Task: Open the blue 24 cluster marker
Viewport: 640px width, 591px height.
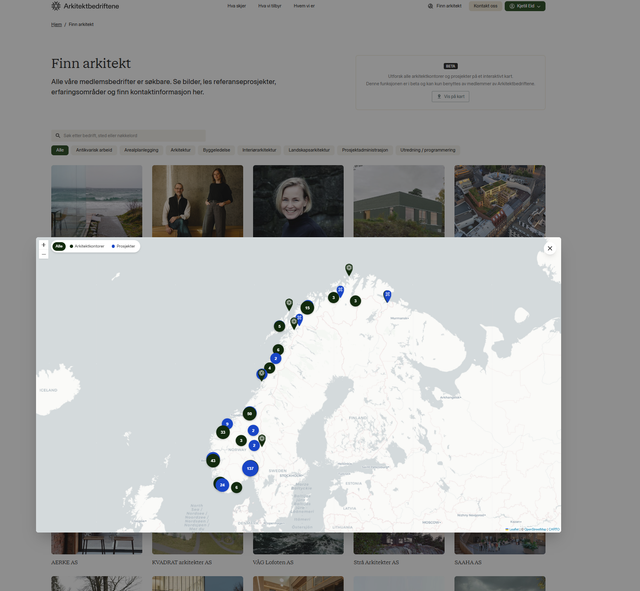Action: click(x=222, y=485)
